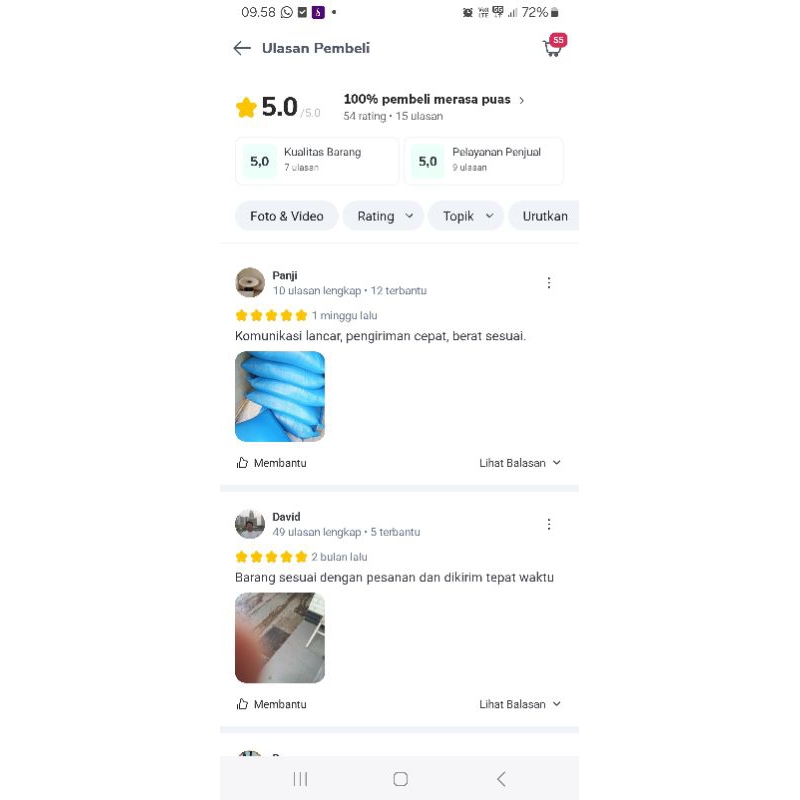The width and height of the screenshot is (800, 800).
Task: Tap Panji's profile avatar
Action: tap(250, 282)
